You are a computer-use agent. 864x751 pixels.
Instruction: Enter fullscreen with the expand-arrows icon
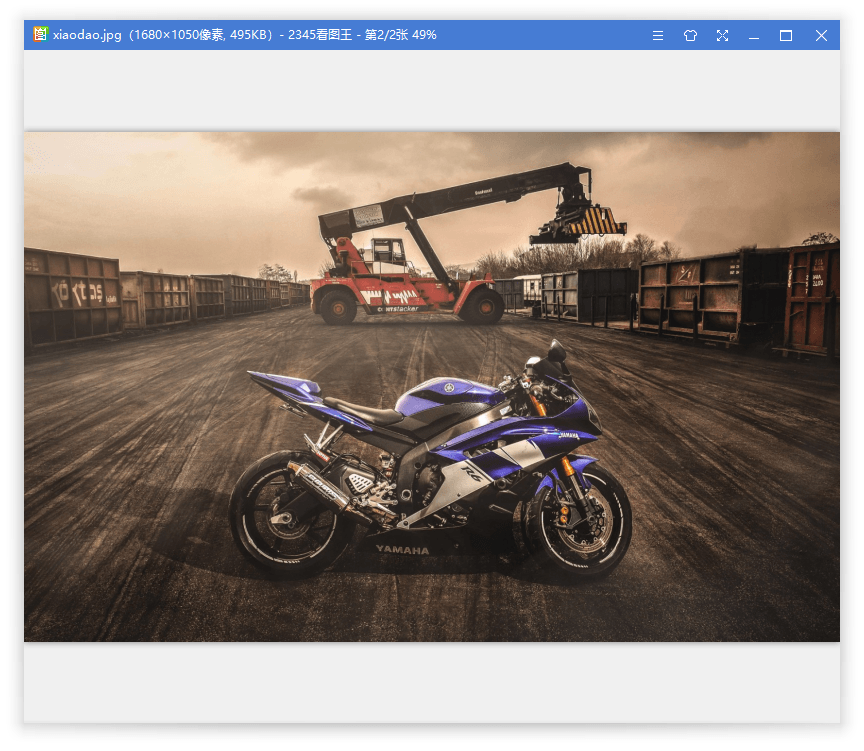click(722, 35)
